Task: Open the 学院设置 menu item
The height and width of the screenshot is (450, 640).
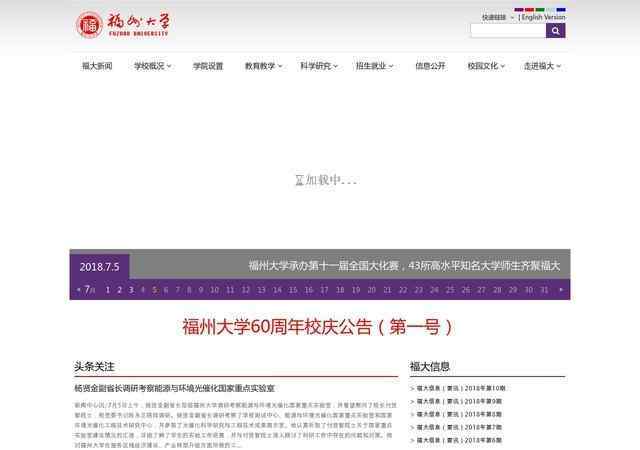Action: coord(208,66)
